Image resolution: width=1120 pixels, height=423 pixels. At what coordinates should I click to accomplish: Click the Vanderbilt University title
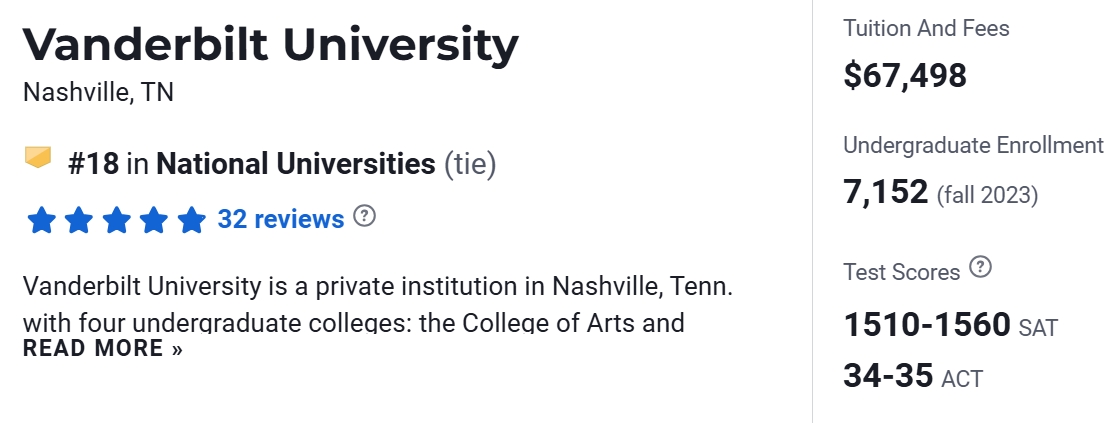tap(270, 45)
